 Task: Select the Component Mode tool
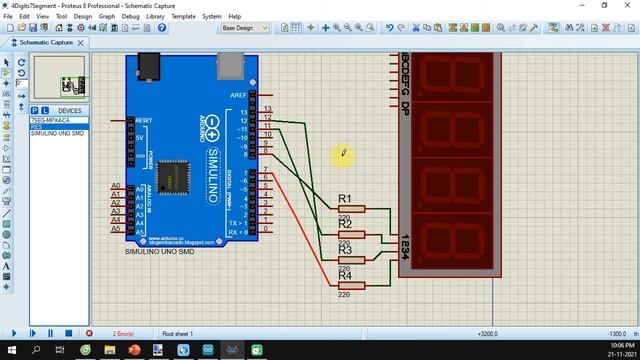tap(6, 73)
